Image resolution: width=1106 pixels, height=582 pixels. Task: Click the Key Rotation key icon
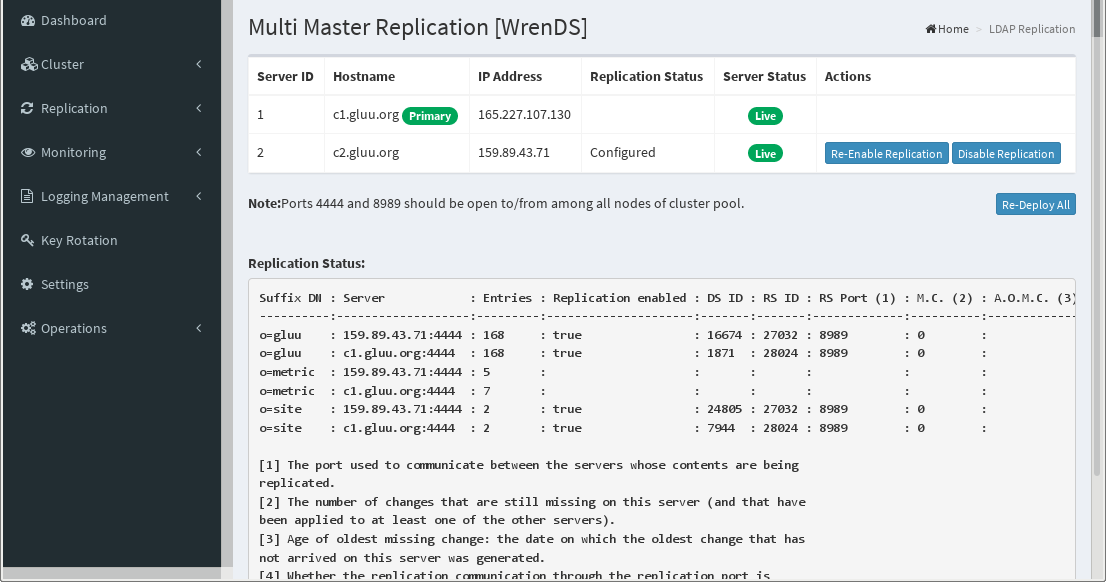[28, 240]
